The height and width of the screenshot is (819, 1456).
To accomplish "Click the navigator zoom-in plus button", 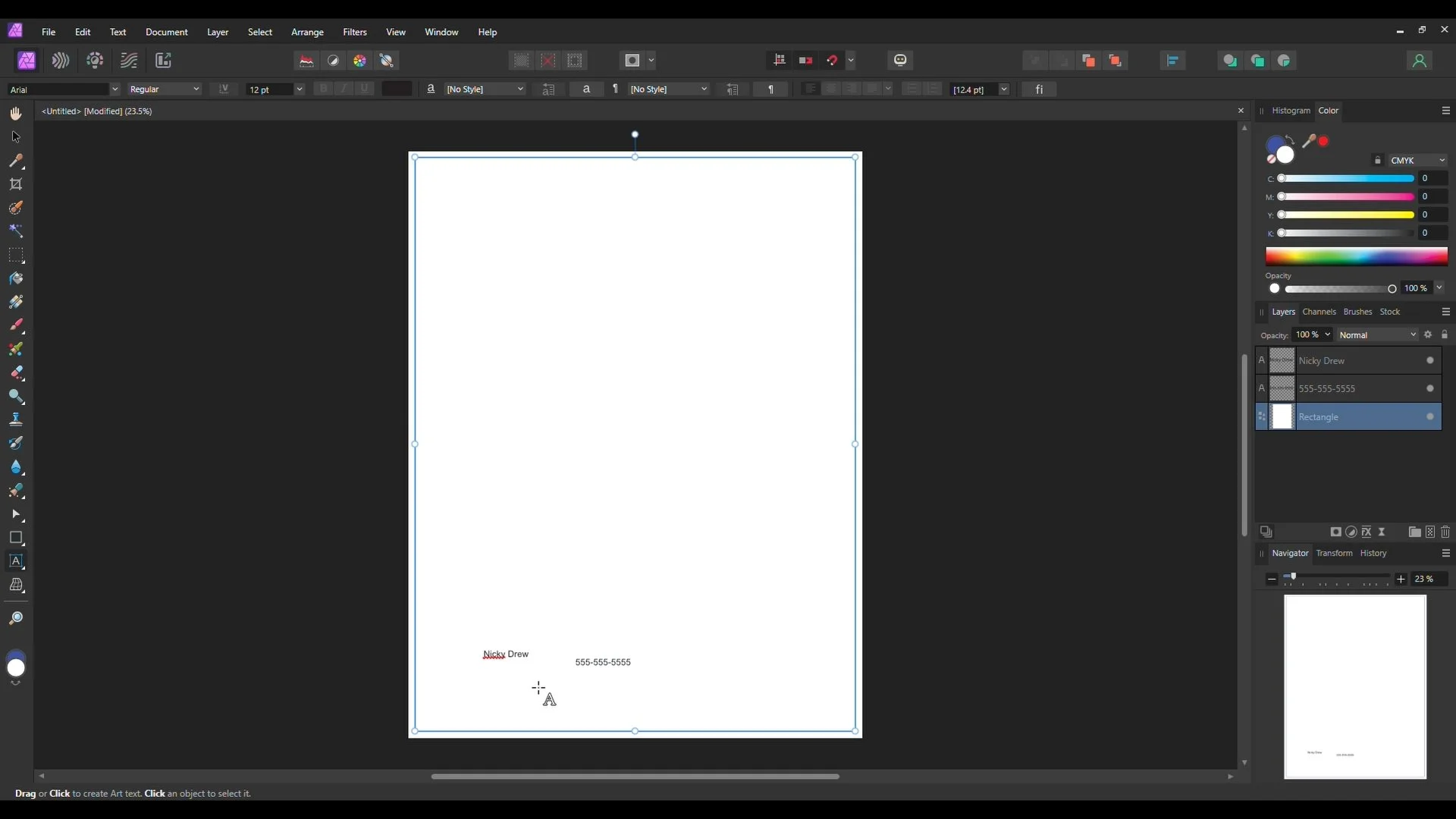I will pos(1401,579).
